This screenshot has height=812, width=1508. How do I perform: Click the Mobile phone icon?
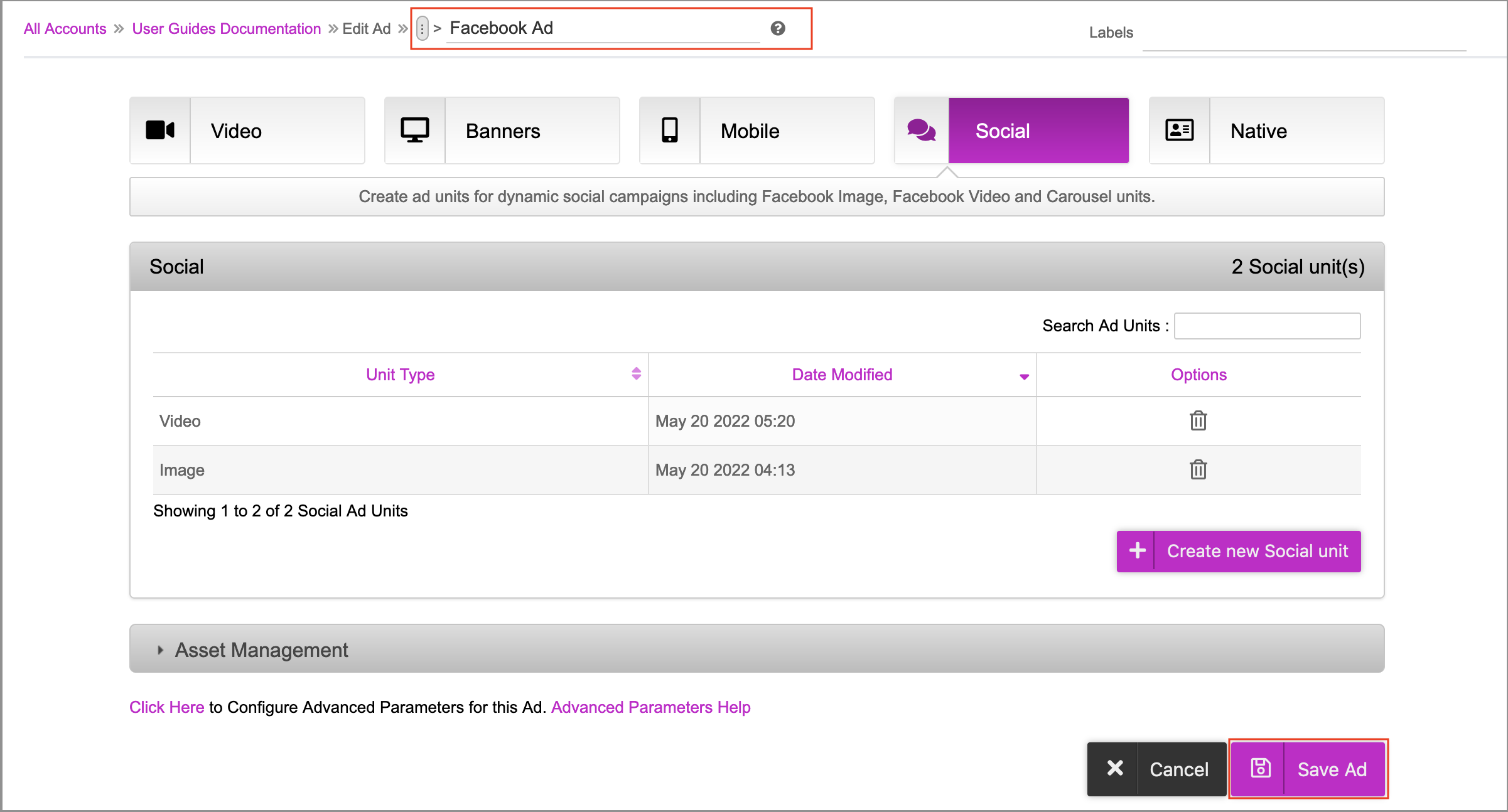[x=670, y=131]
